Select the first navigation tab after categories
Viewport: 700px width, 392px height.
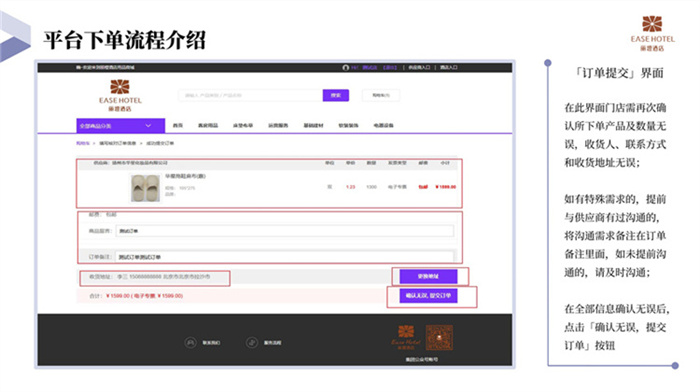178,125
